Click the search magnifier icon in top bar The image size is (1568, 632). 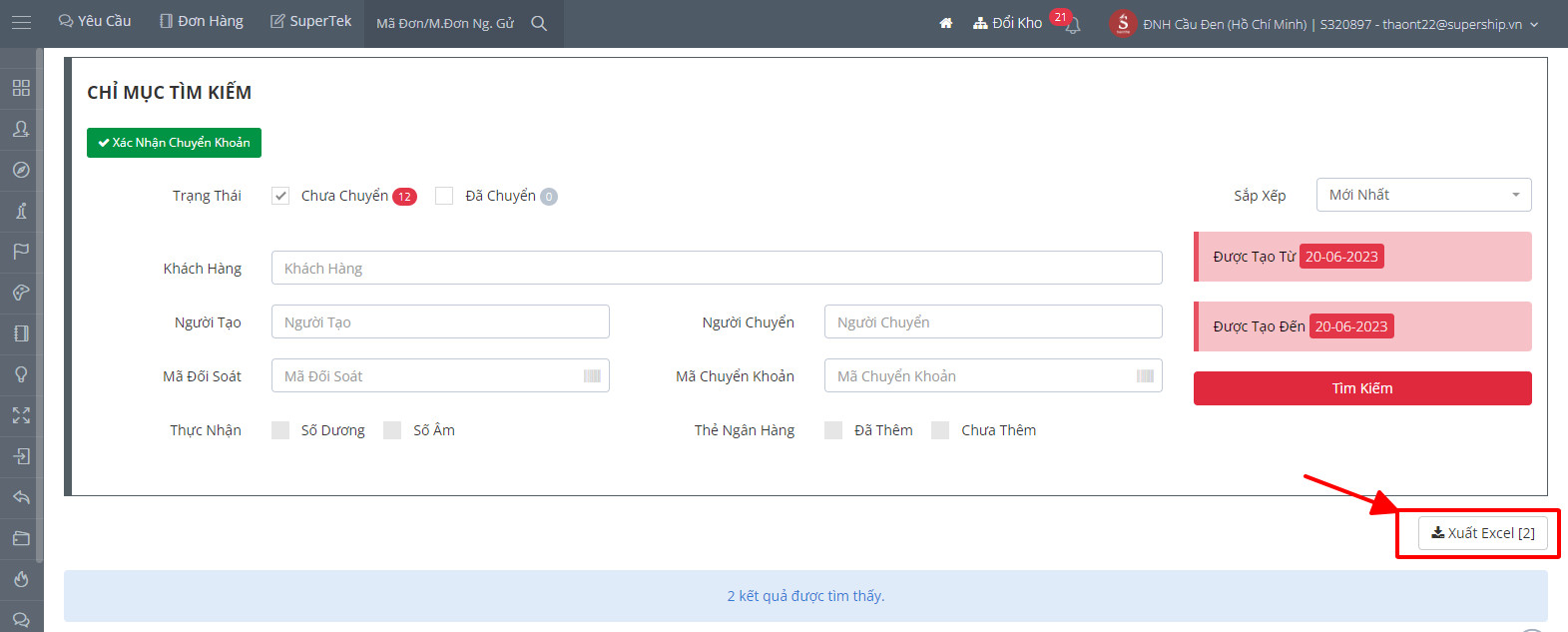pyautogui.click(x=539, y=23)
